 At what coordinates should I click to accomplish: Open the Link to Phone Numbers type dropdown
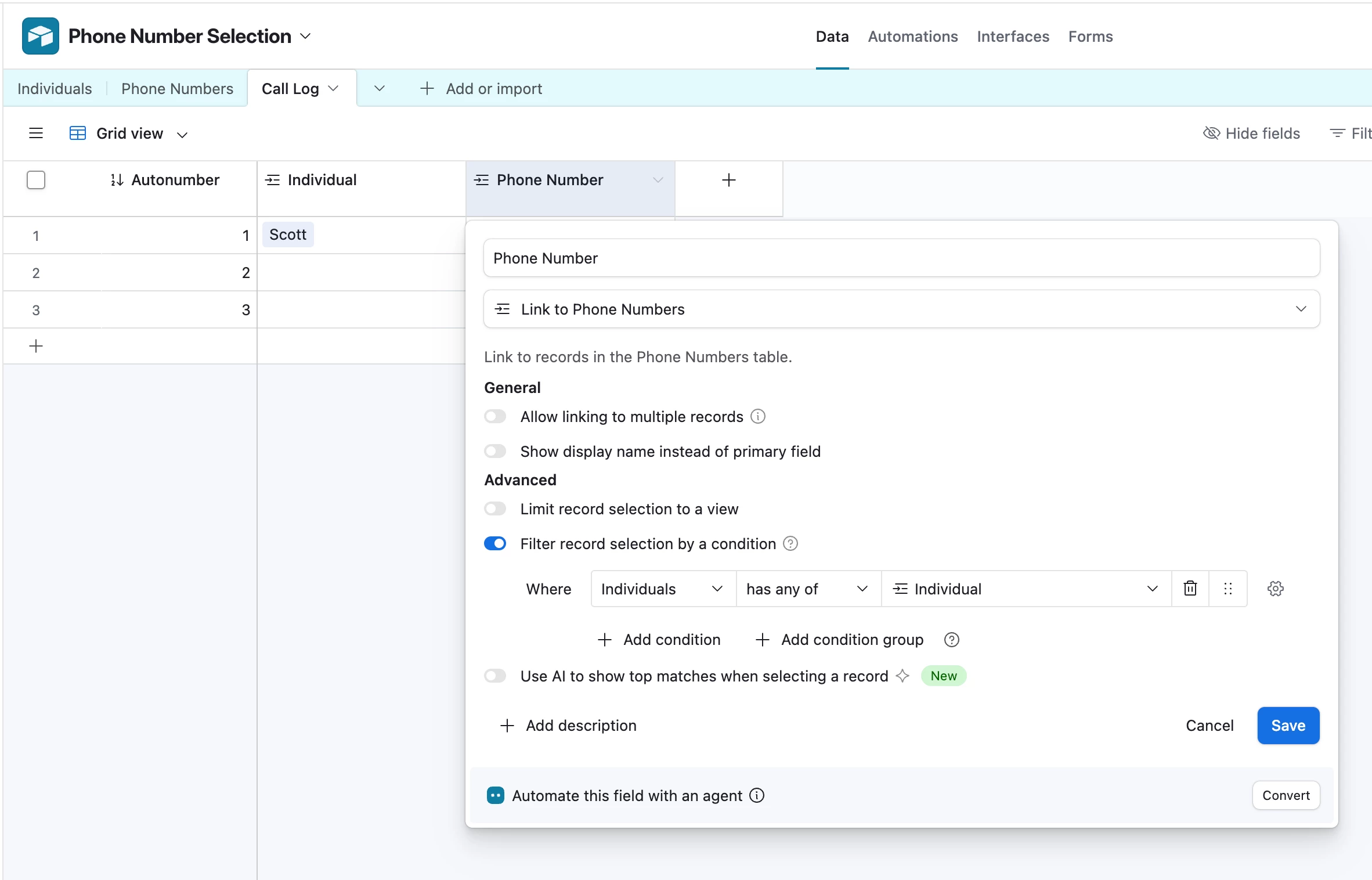(x=901, y=309)
